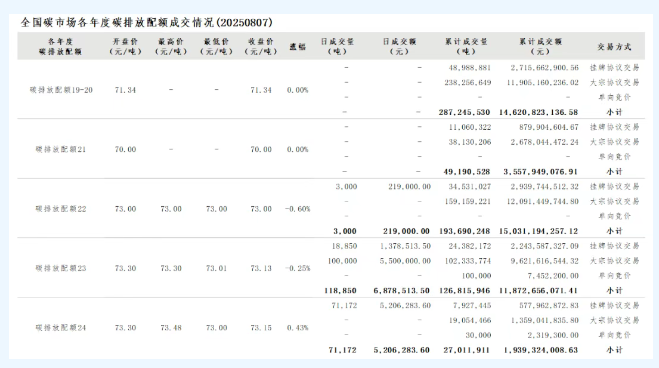Click cumulative amount 11,906,160,236.02
The height and width of the screenshot is (368, 659).
point(543,82)
